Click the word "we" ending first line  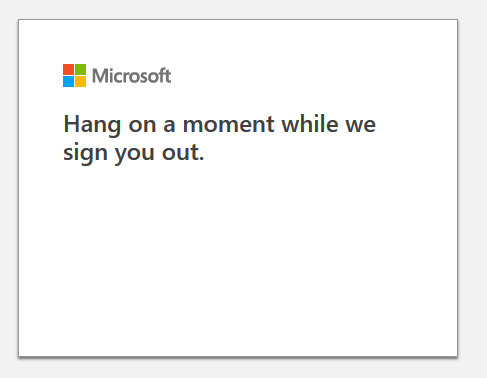(x=361, y=126)
